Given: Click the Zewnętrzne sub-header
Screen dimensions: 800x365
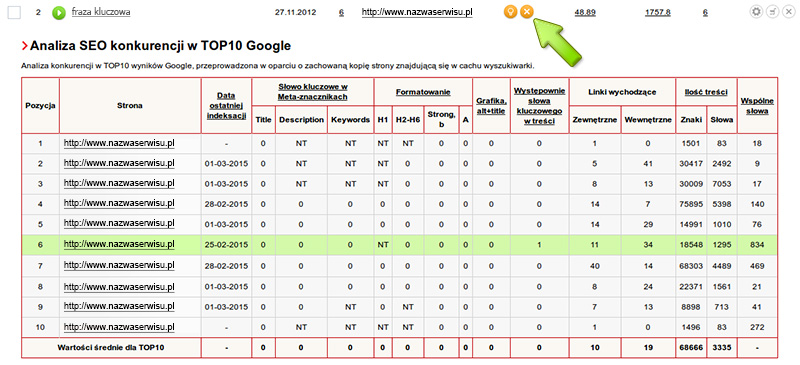Looking at the screenshot, I should click(595, 119).
